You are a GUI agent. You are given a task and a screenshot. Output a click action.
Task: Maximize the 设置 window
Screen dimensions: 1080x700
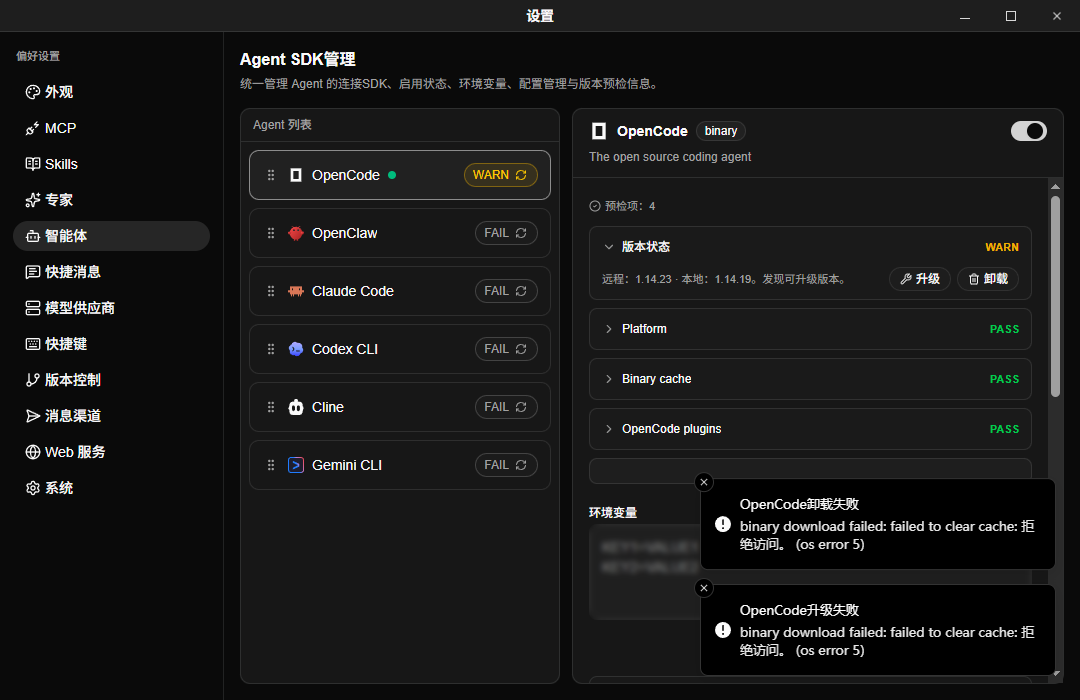(1010, 16)
